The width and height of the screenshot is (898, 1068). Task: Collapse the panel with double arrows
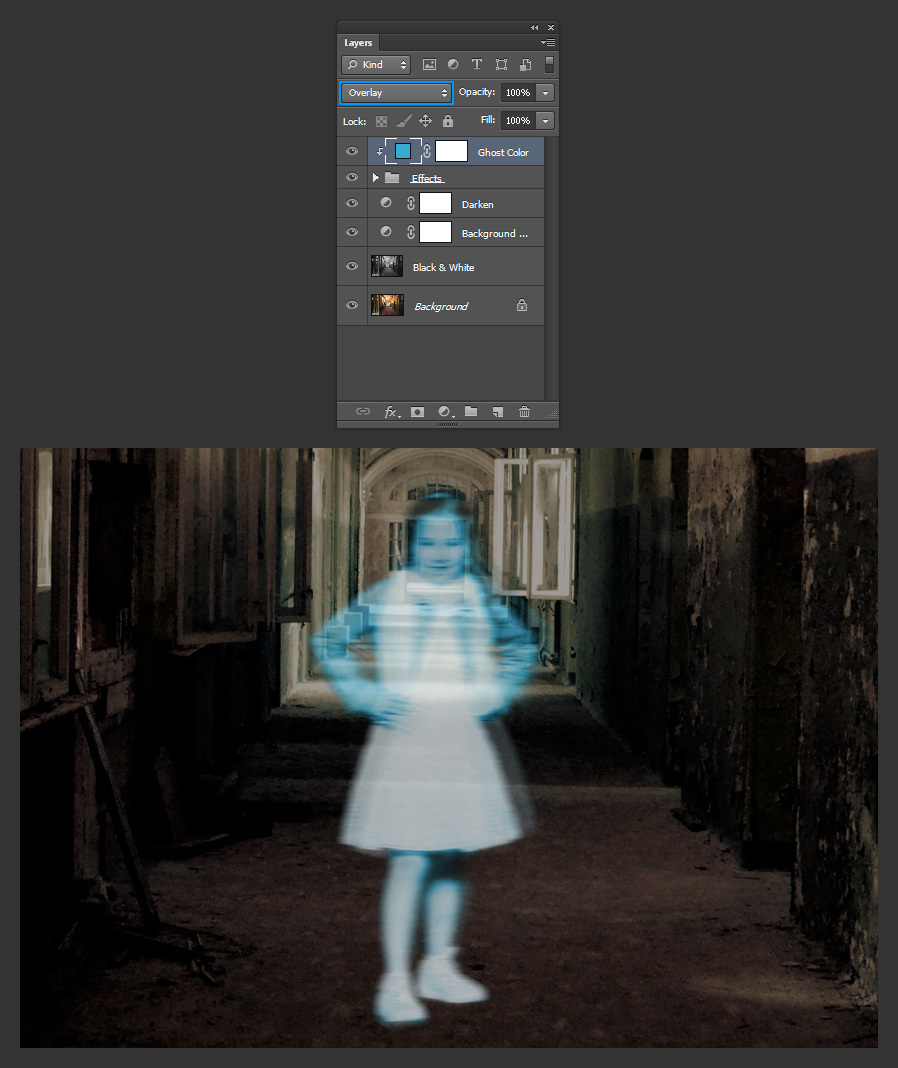[534, 27]
